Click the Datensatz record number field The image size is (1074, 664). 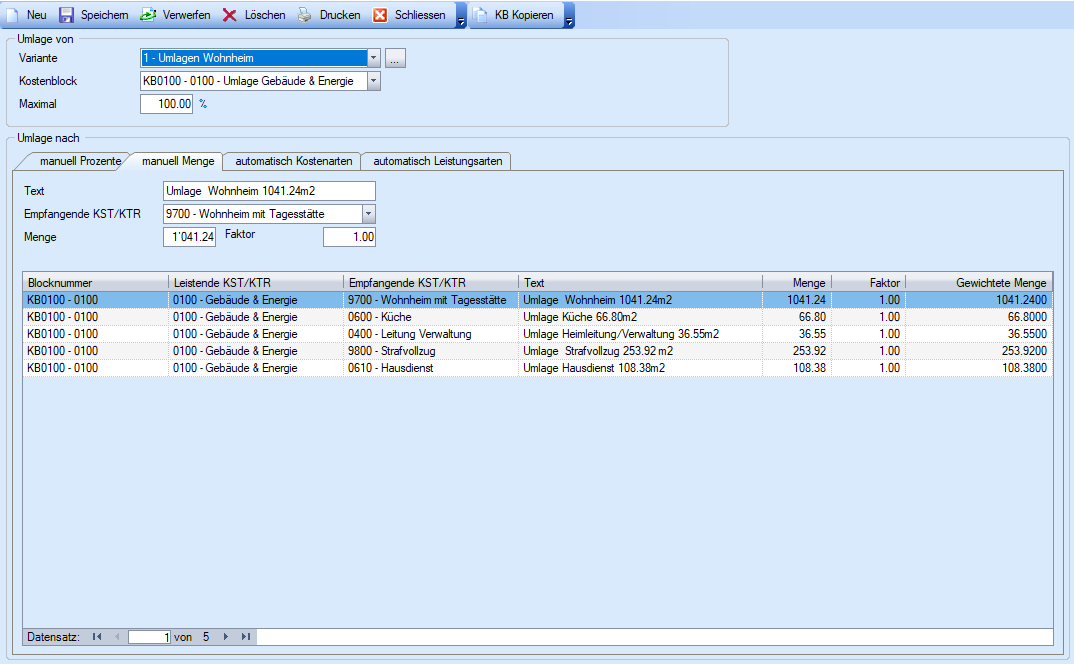coord(149,637)
